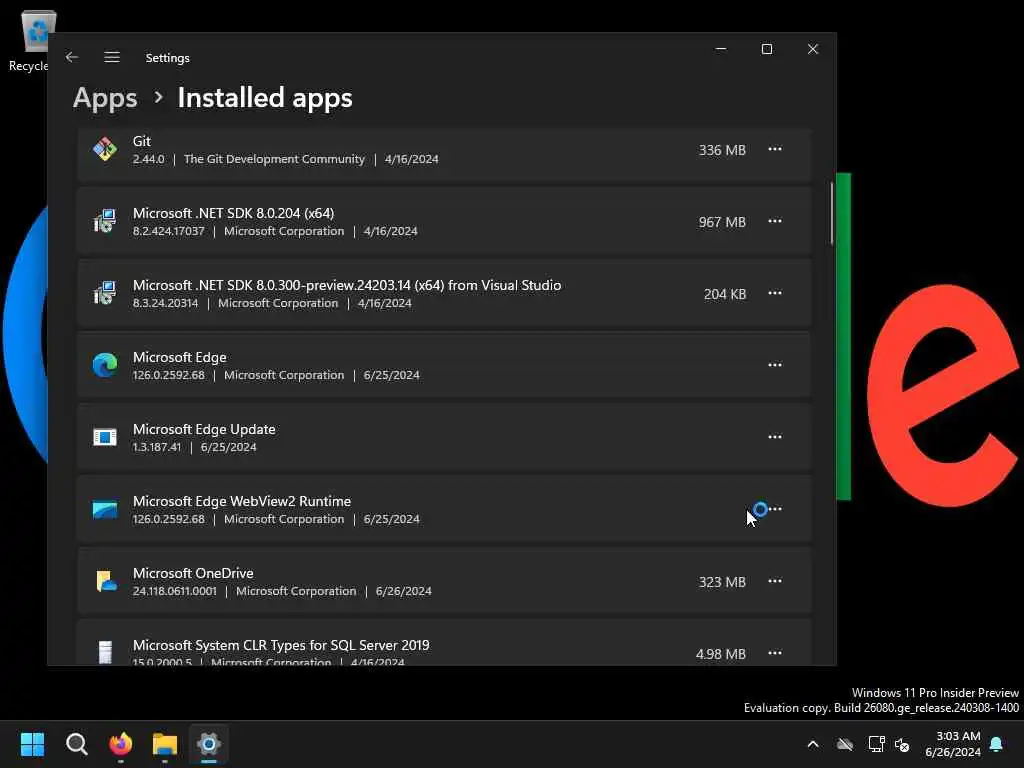This screenshot has width=1024, height=768.
Task: Go to Apps breadcrumb
Action: [105, 98]
